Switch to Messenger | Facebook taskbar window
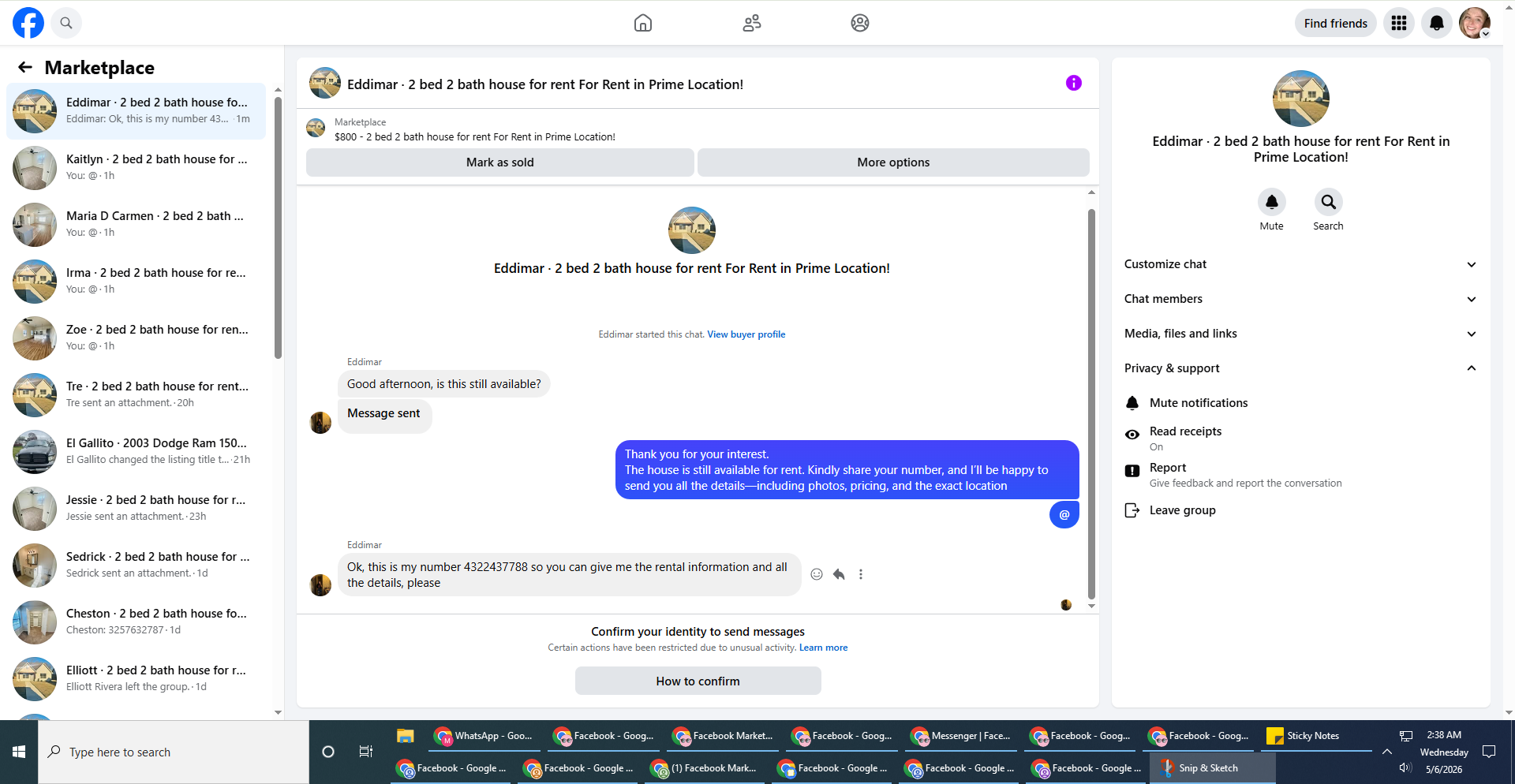Viewport: 1515px width, 784px height. pyautogui.click(x=961, y=736)
